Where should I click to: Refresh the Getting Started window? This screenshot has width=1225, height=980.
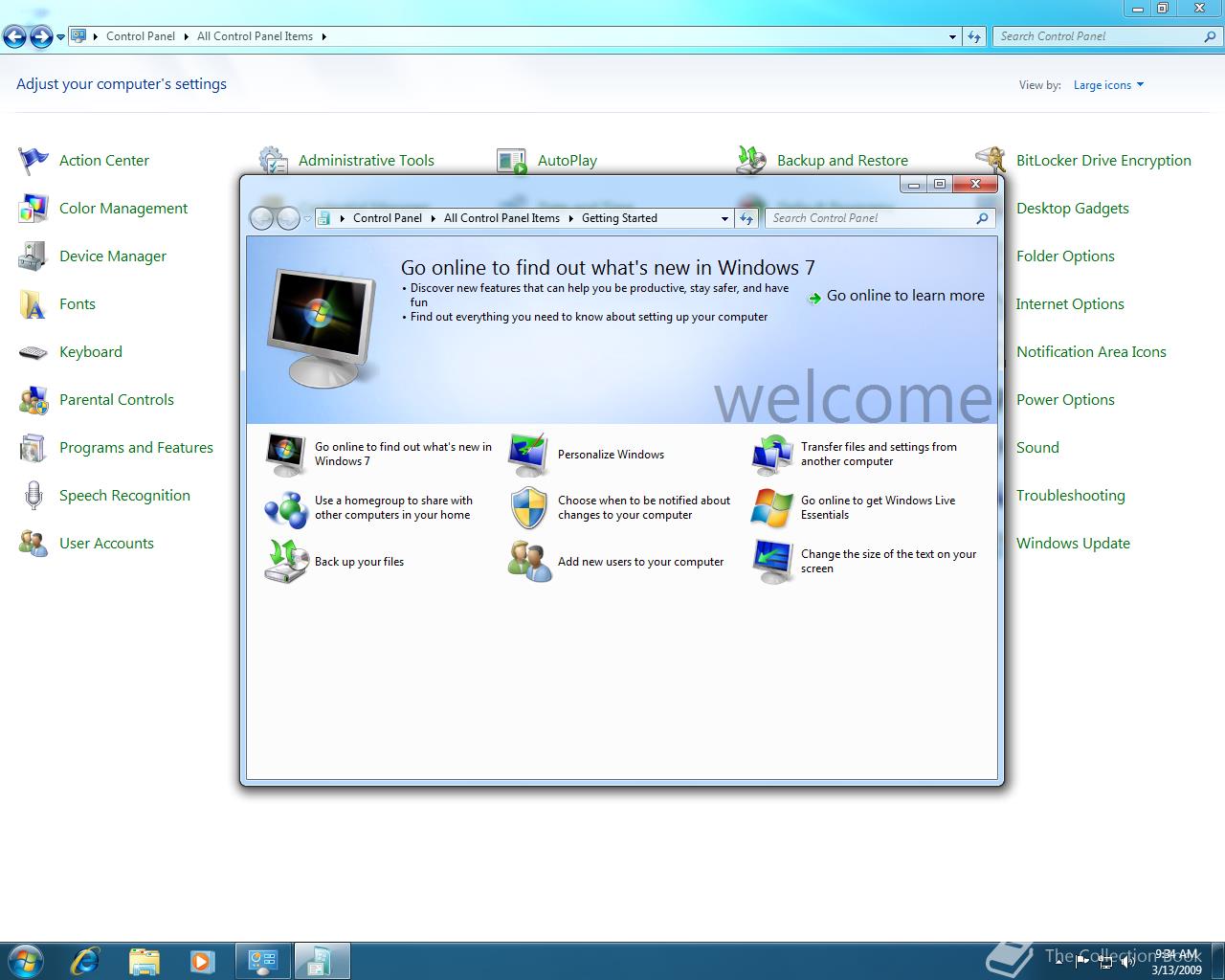[746, 218]
